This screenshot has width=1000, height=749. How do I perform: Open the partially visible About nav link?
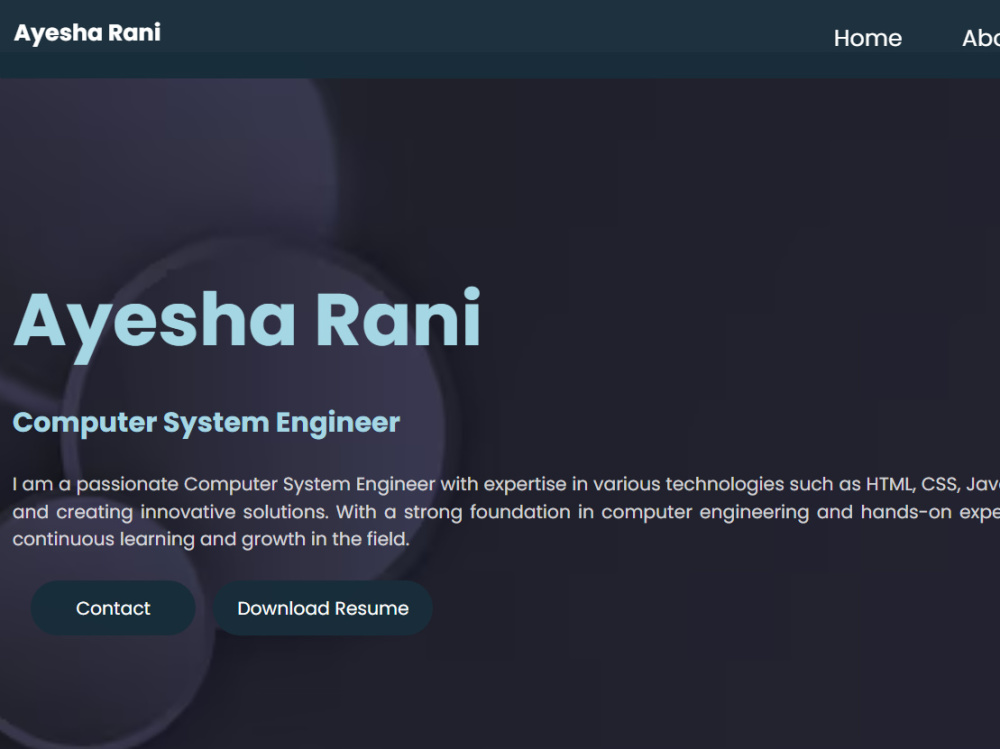tap(981, 38)
